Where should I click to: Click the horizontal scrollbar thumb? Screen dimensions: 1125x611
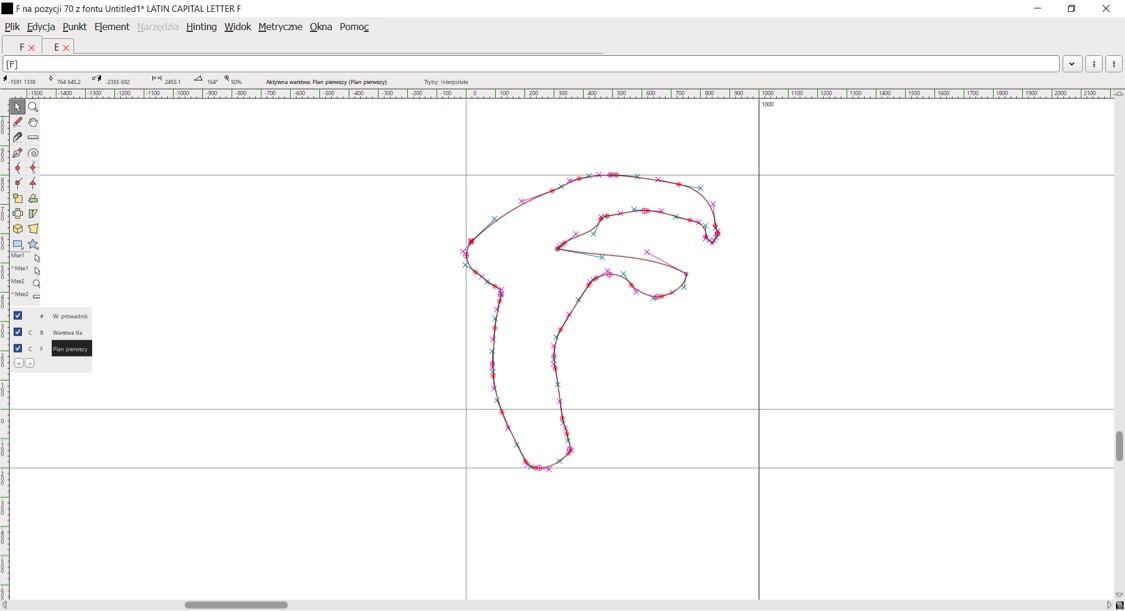pyautogui.click(x=236, y=605)
